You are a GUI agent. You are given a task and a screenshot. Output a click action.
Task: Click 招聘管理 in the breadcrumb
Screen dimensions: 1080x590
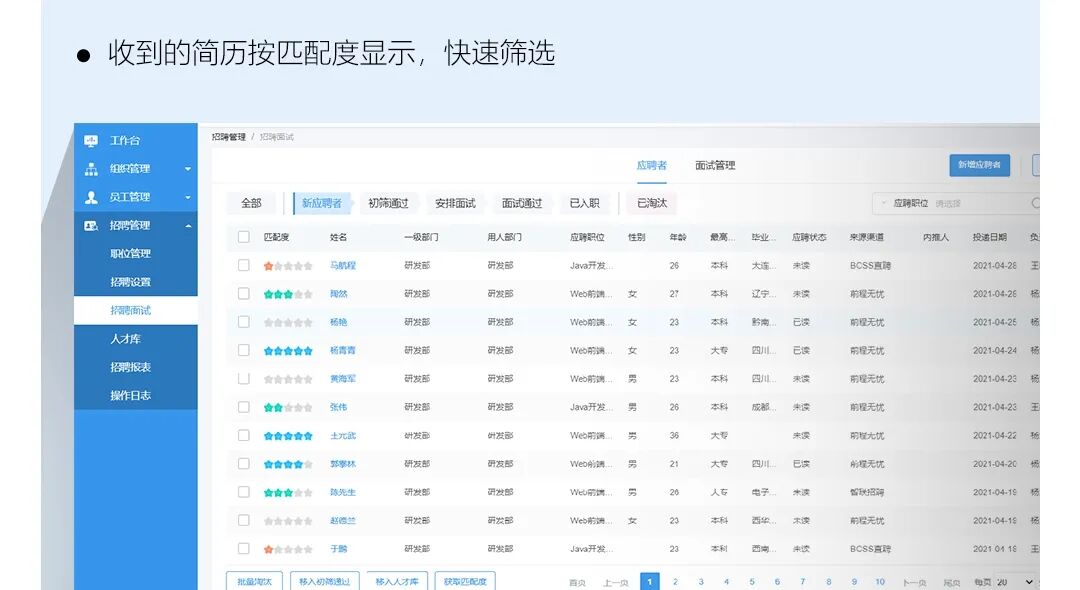point(229,137)
